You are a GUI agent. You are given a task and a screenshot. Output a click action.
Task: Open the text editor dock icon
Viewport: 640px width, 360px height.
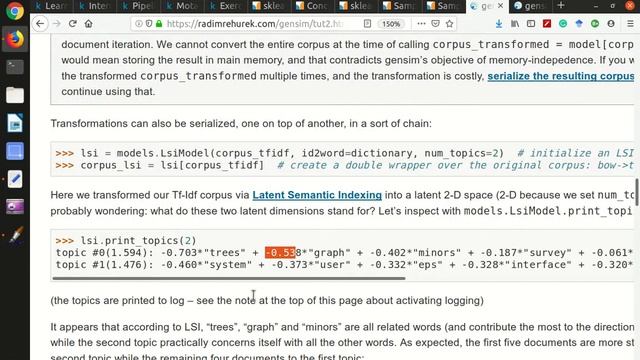(x=15, y=179)
